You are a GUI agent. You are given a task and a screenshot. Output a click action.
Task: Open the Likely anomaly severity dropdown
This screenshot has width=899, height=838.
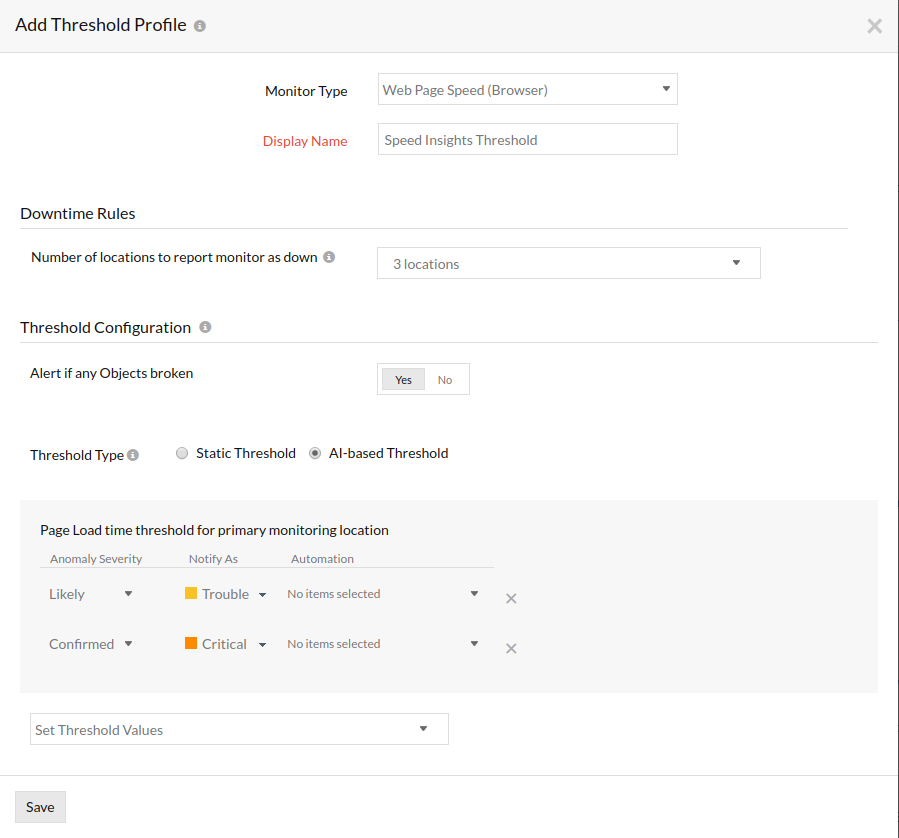[x=91, y=594]
